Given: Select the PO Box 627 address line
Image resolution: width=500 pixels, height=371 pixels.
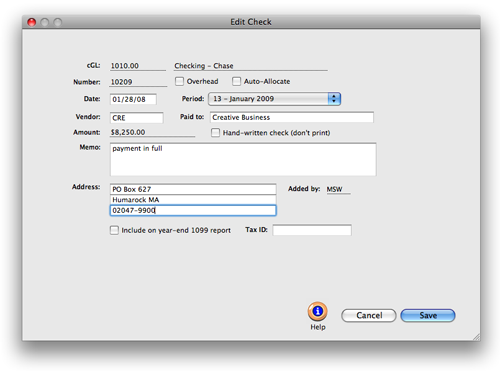Looking at the screenshot, I should 193,189.
